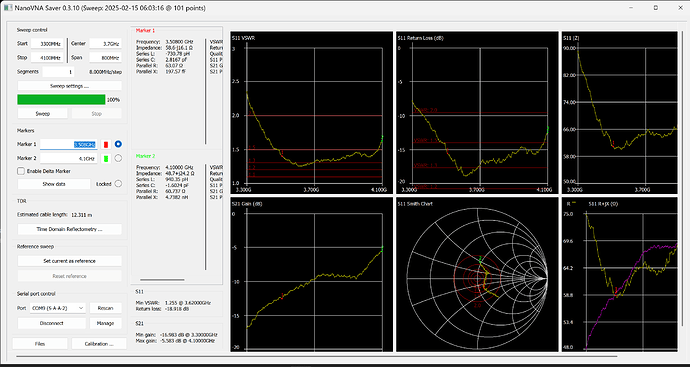Select the Marker 2 radio button

click(x=118, y=158)
